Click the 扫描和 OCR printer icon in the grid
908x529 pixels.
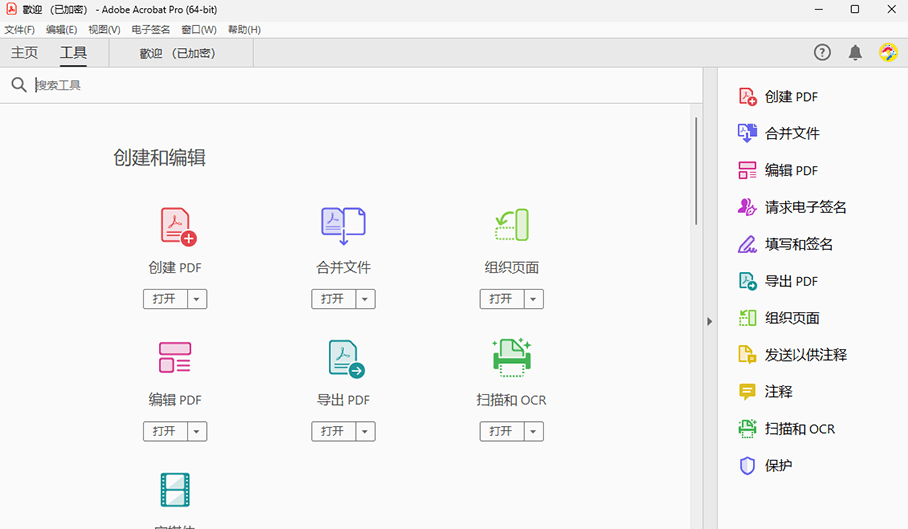512,358
